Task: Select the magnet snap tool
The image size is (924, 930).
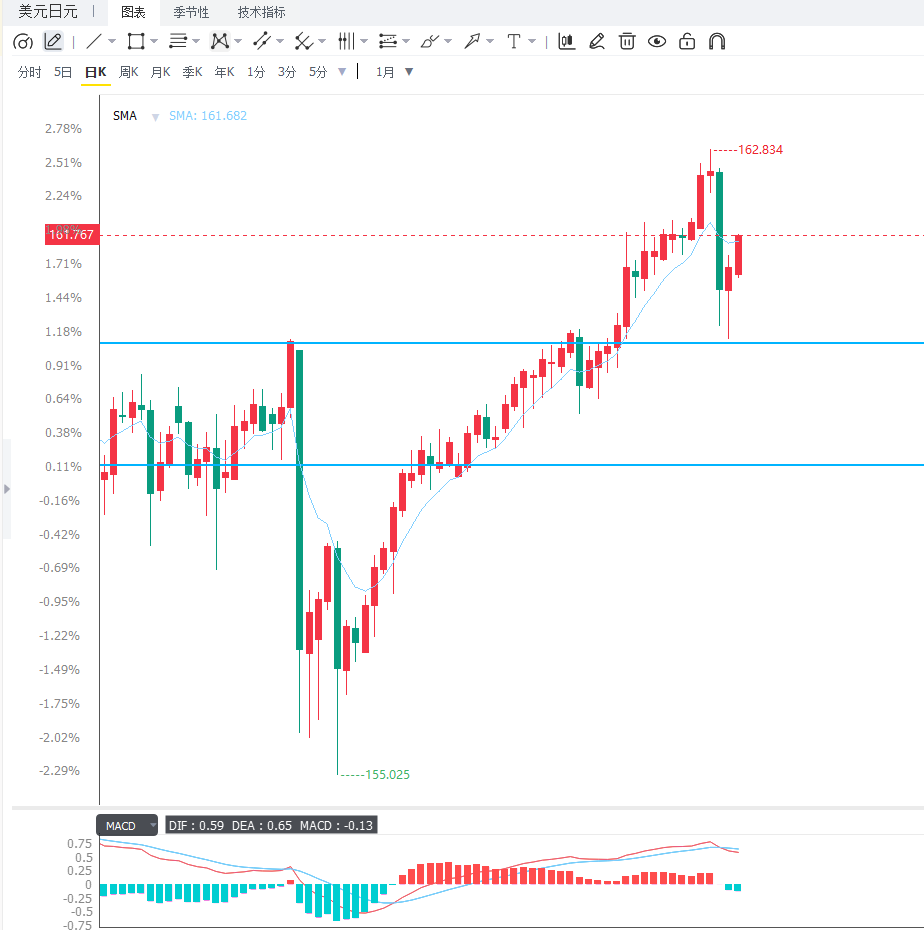Action: (x=717, y=42)
